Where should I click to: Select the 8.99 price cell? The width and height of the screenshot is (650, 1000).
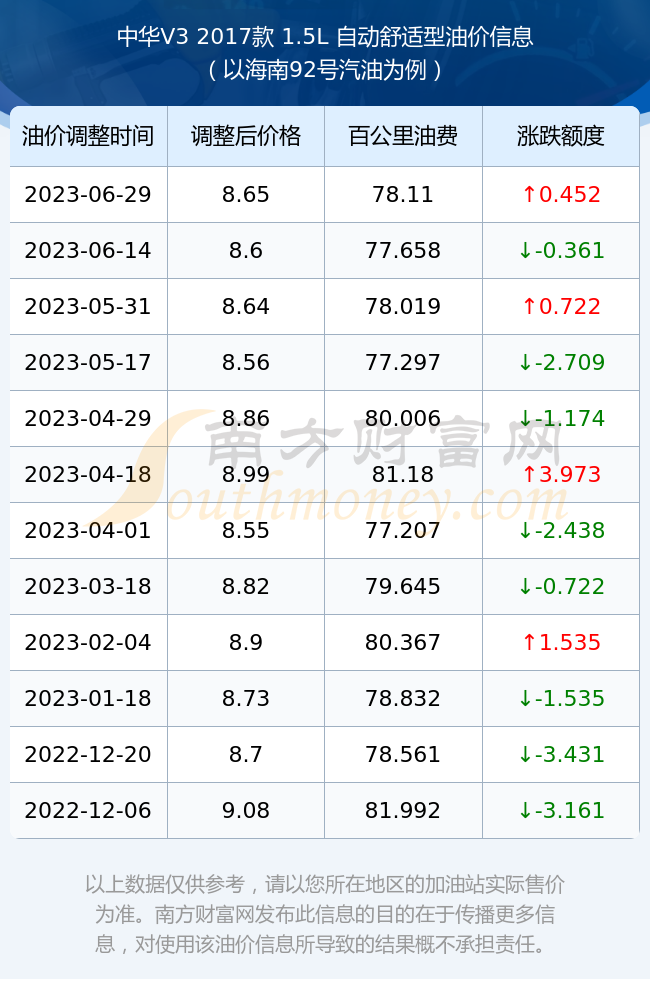tap(246, 474)
